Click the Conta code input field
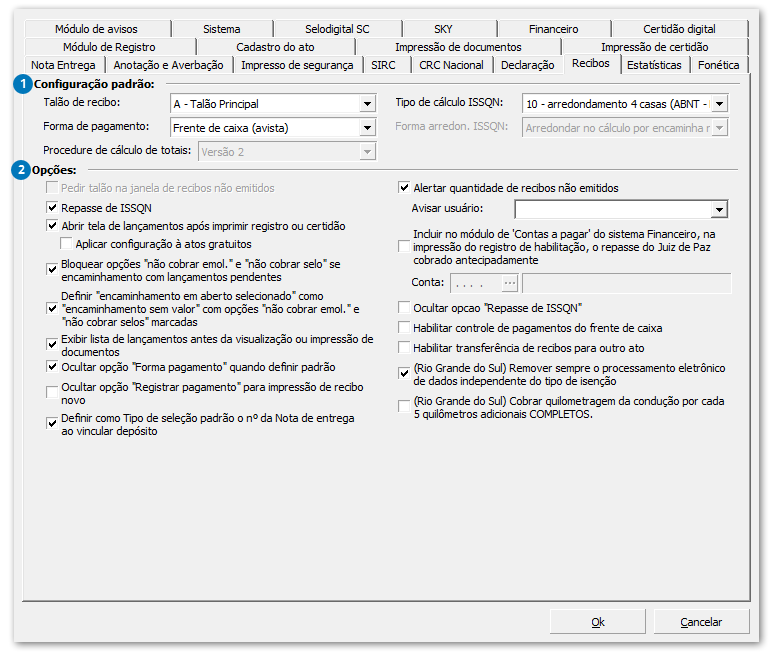The height and width of the screenshot is (655, 772). click(476, 283)
